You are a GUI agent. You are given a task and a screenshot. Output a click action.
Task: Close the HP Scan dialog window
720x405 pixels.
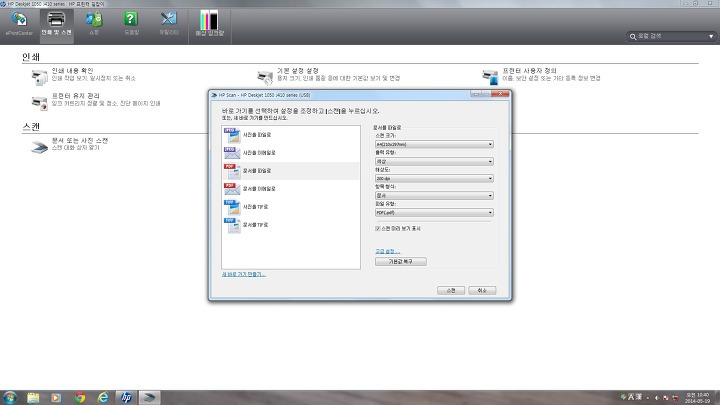tap(500, 94)
